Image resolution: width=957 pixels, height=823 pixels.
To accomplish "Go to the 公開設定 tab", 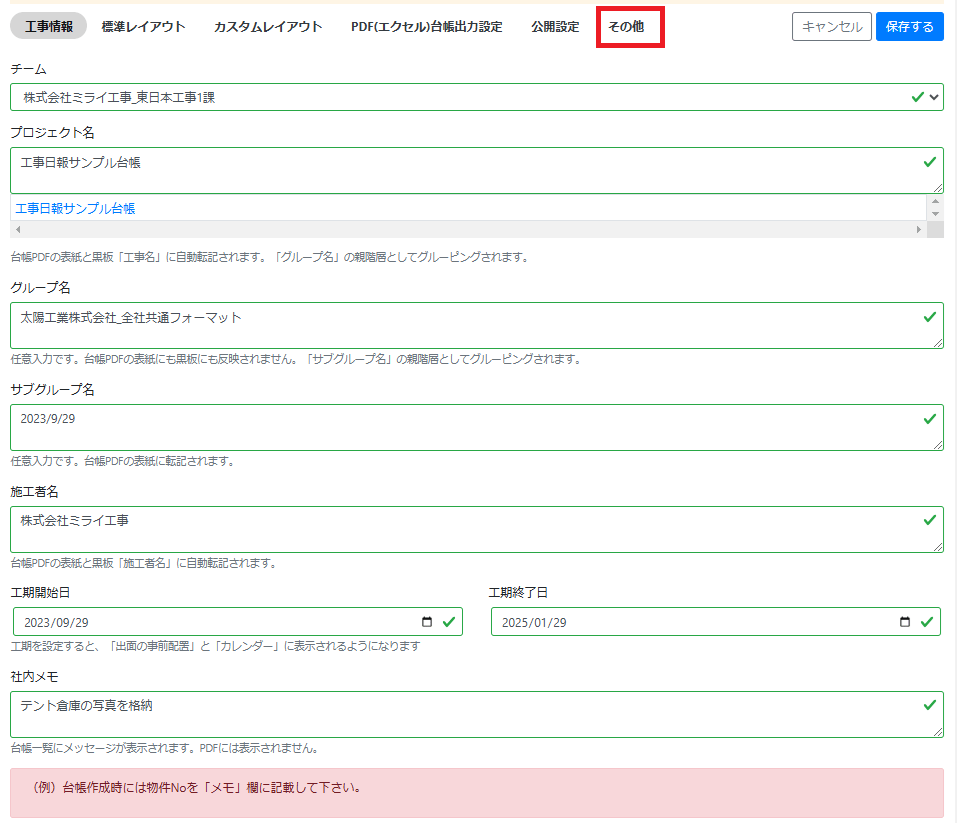I will click(x=555, y=26).
